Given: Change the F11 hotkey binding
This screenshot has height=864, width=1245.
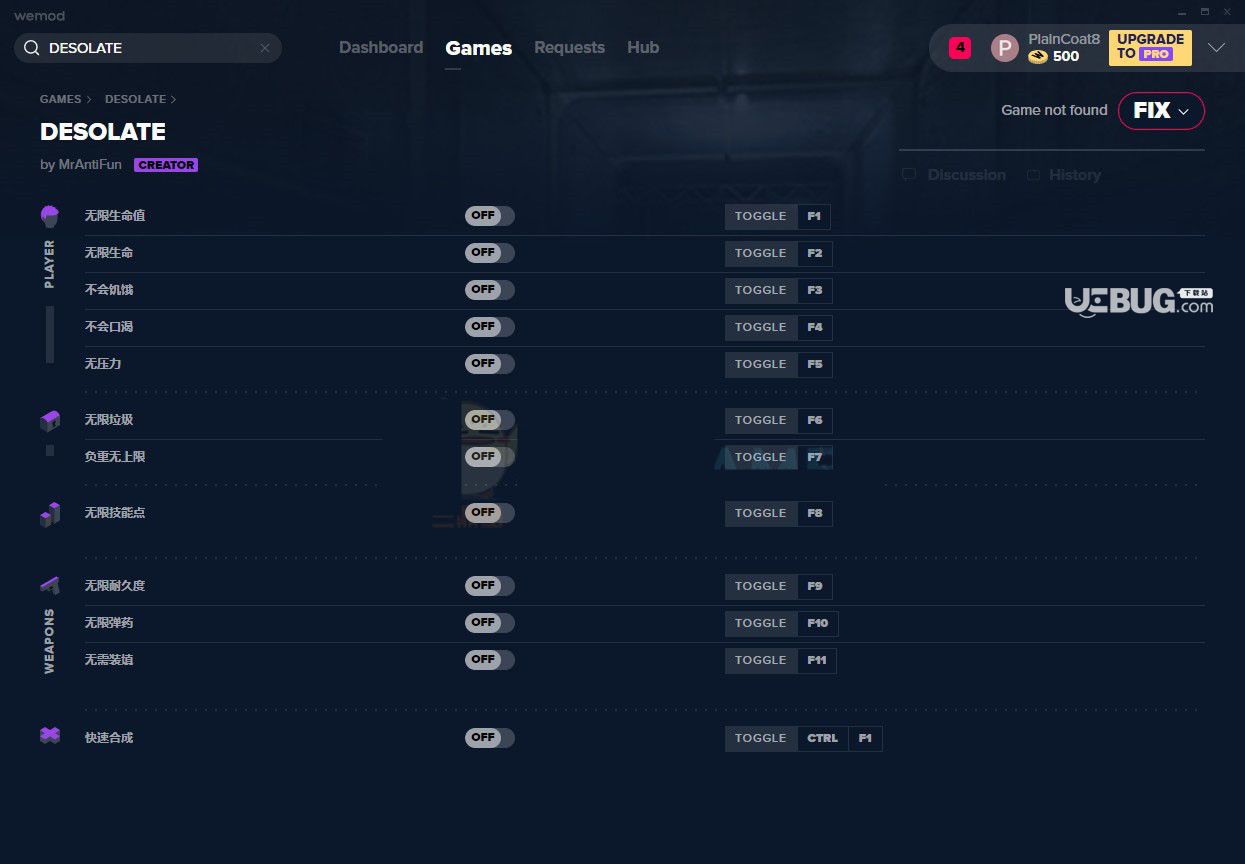Looking at the screenshot, I should pyautogui.click(x=817, y=661).
